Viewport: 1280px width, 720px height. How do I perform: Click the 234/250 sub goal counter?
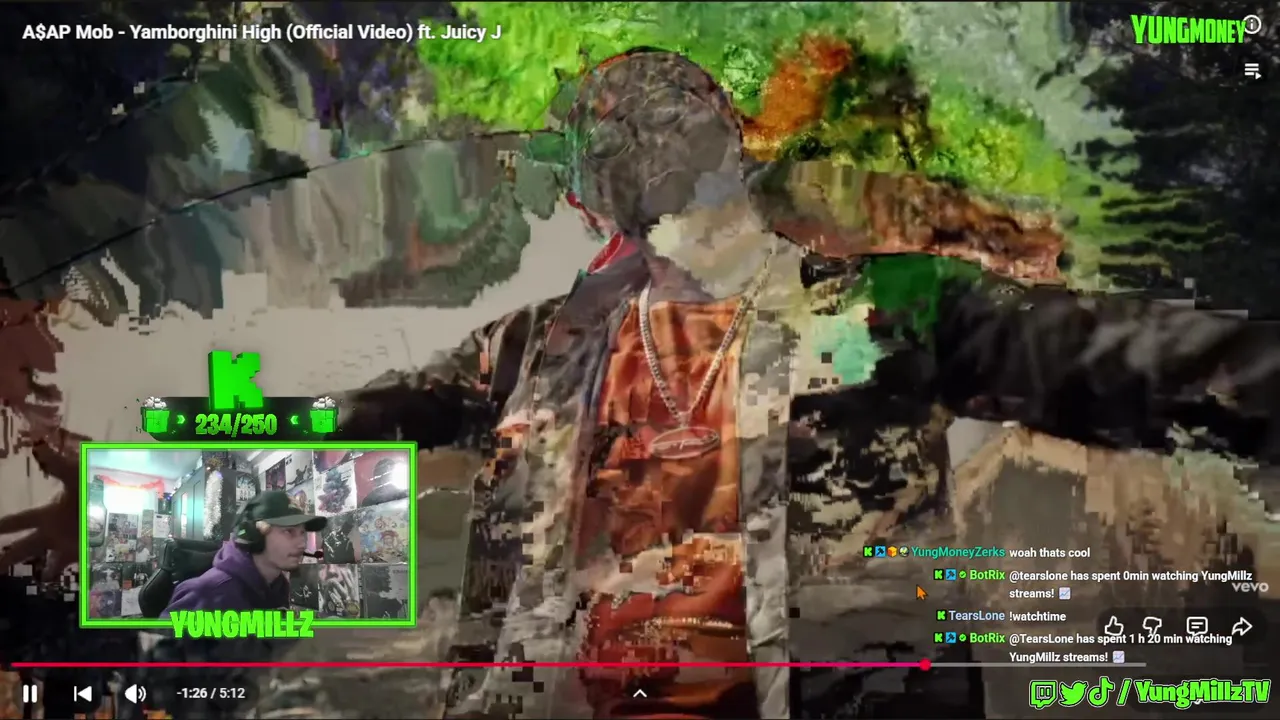[x=236, y=424]
